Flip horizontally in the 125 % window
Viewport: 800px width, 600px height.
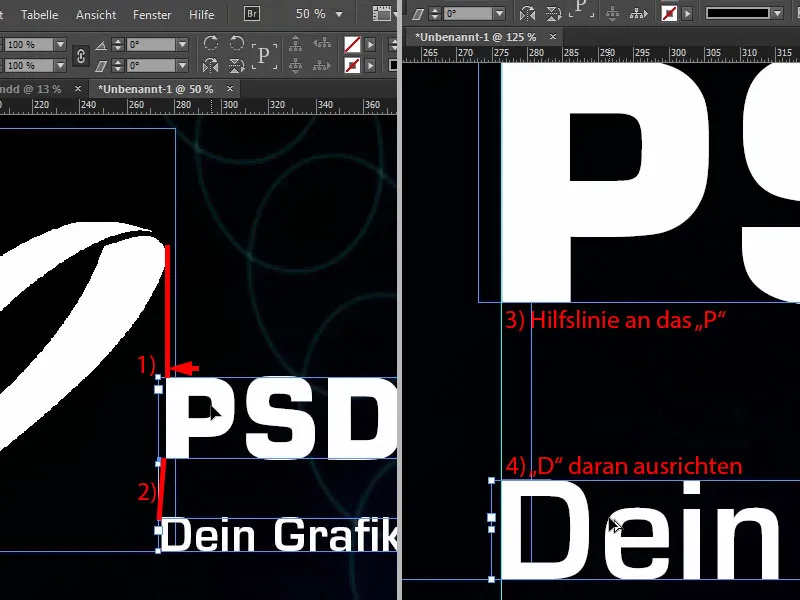(x=527, y=14)
